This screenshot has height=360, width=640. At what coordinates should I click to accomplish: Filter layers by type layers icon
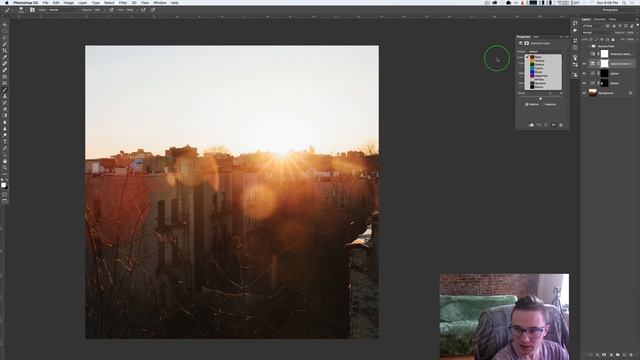click(620, 26)
